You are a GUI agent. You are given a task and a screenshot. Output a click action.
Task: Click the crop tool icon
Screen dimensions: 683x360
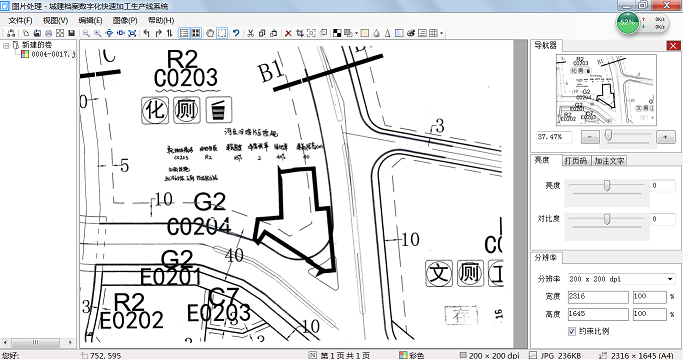pyautogui.click(x=300, y=33)
